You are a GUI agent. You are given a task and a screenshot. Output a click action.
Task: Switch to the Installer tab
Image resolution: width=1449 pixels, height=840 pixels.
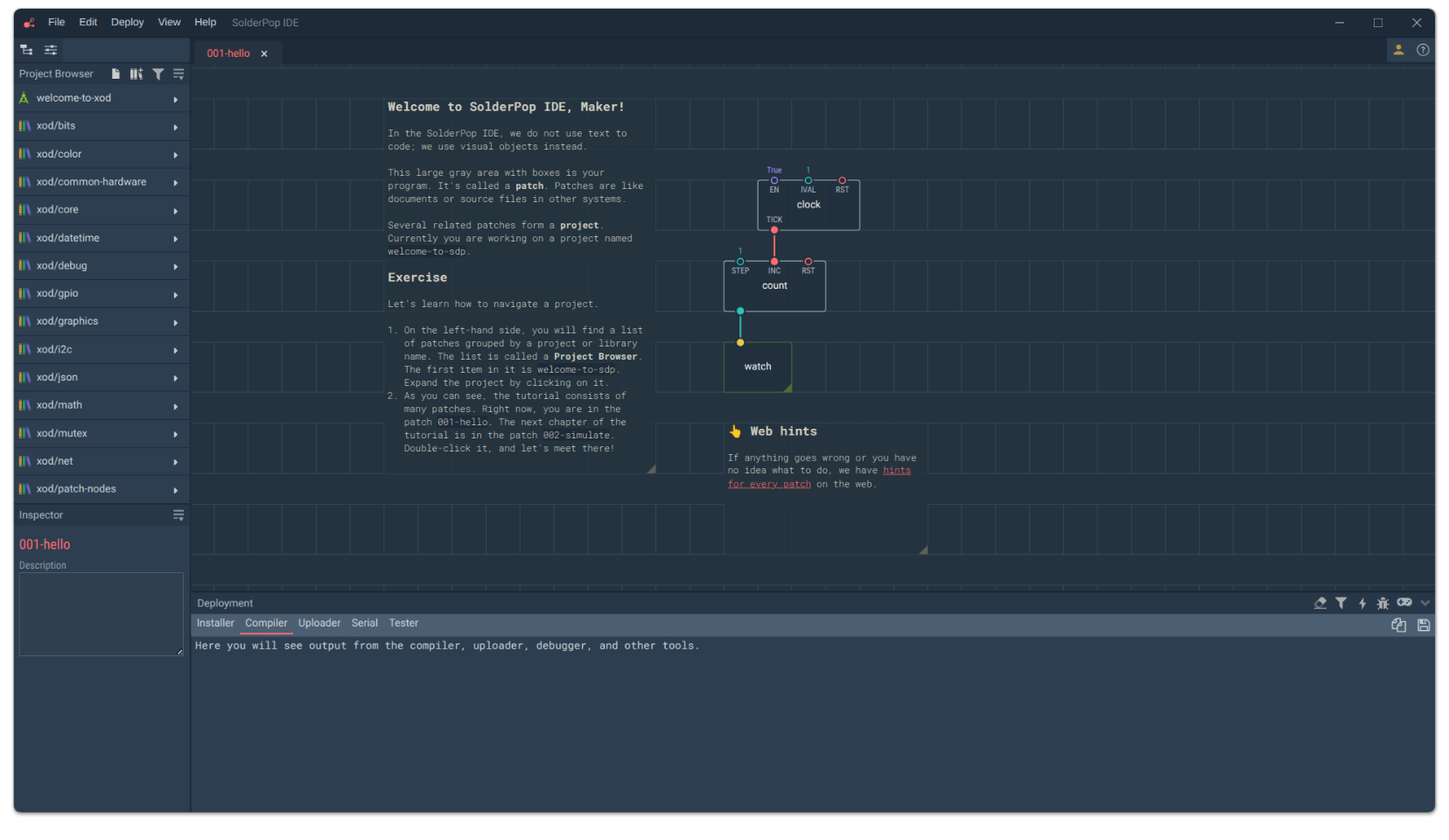215,623
